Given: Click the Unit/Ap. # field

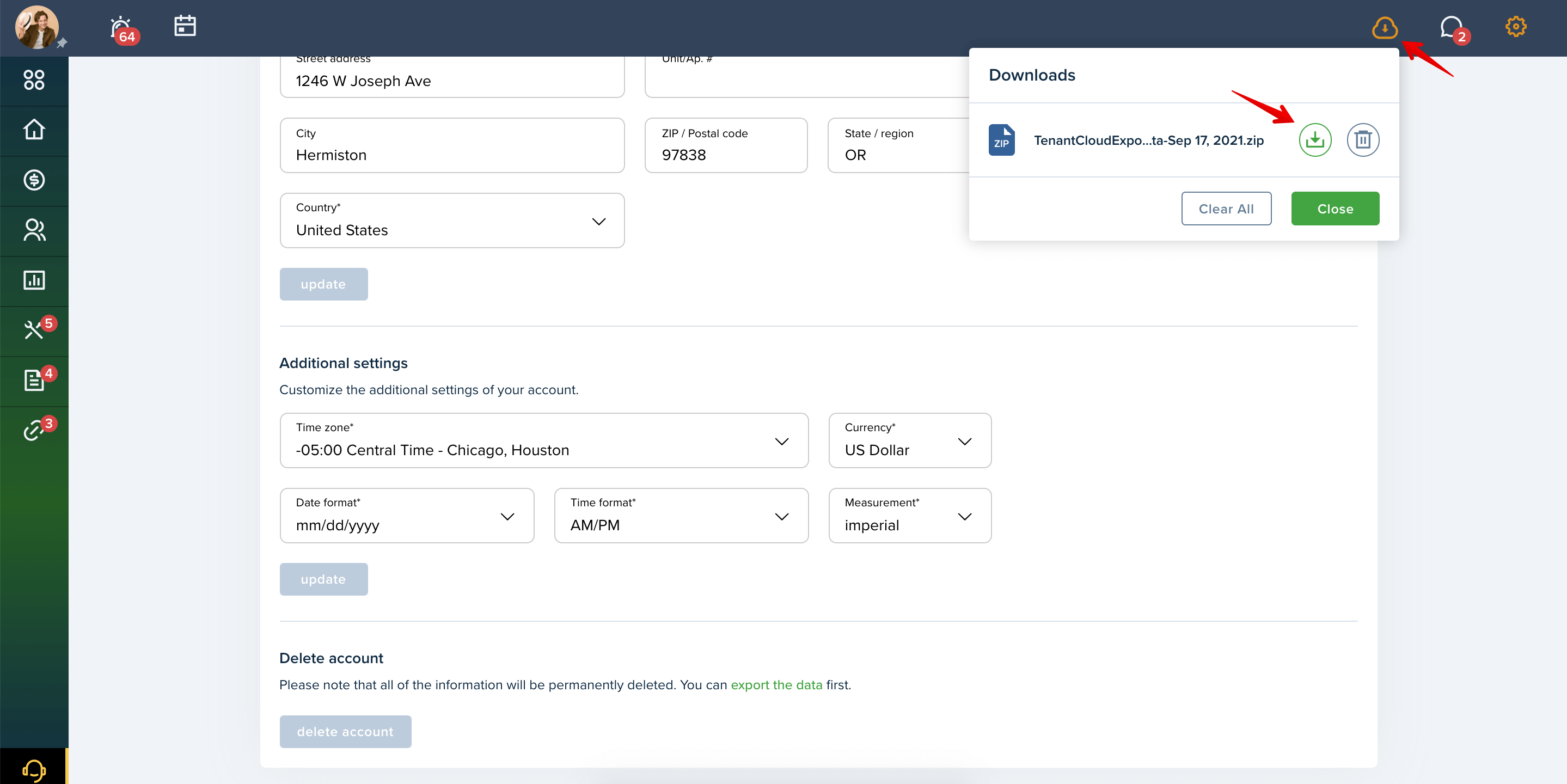Looking at the screenshot, I should [807, 77].
